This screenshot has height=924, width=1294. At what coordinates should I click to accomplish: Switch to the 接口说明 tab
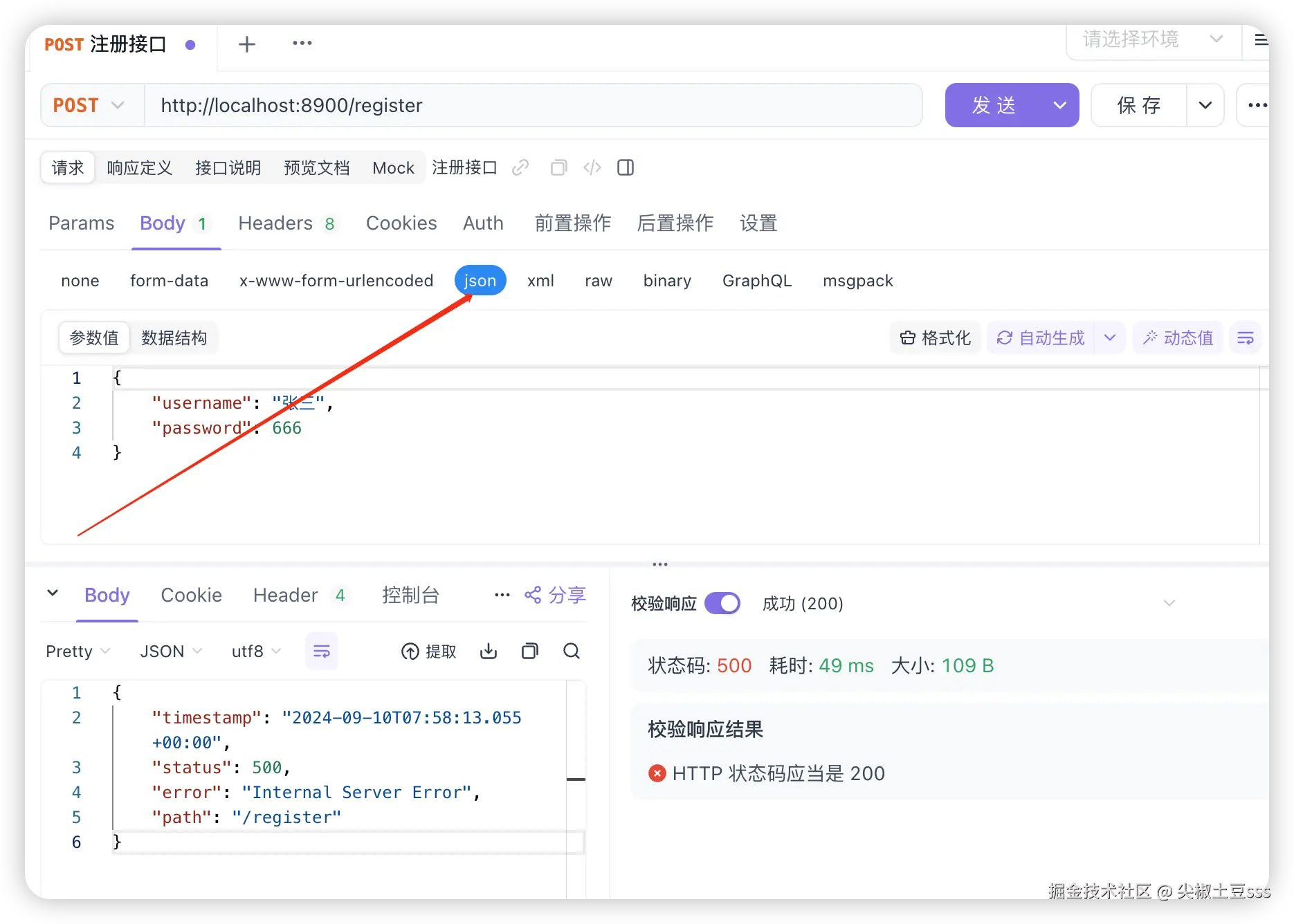[x=228, y=167]
